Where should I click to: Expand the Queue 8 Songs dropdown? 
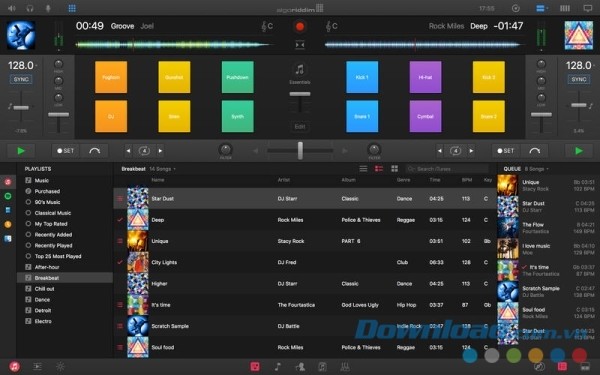526,169
